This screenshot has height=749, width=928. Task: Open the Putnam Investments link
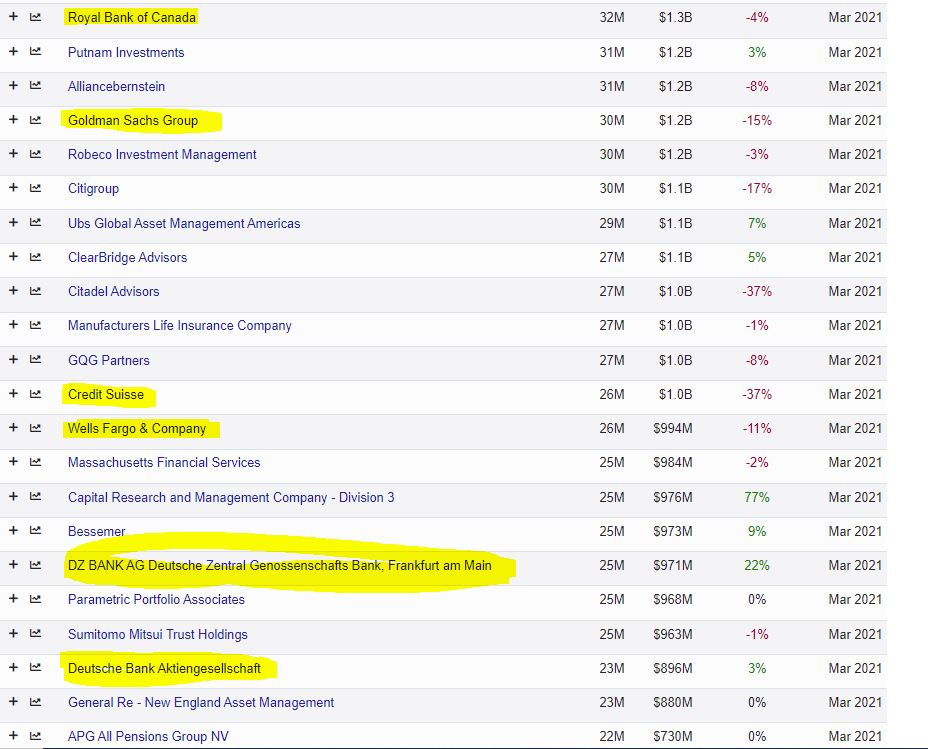pyautogui.click(x=126, y=52)
